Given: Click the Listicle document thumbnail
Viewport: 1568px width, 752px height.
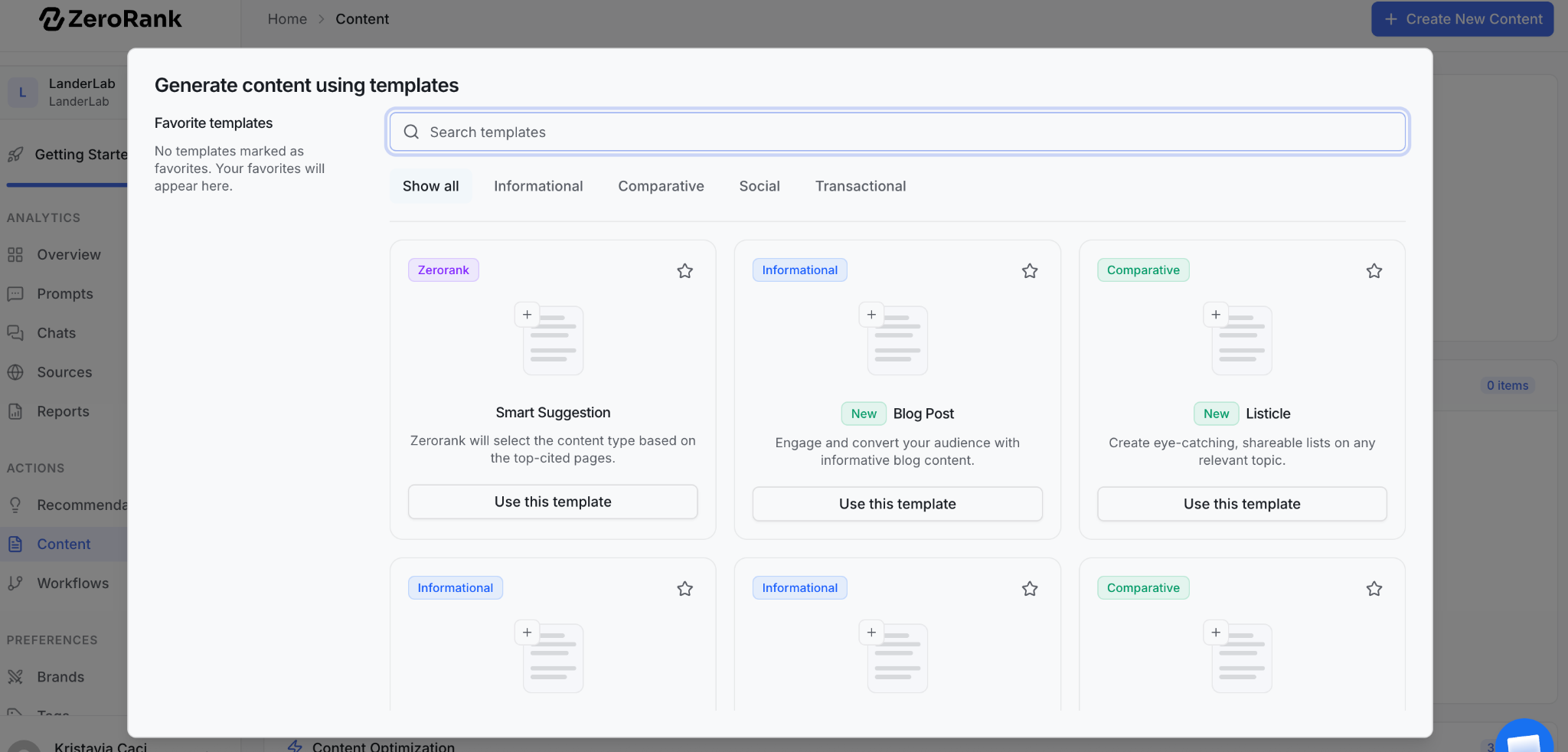Looking at the screenshot, I should click(1238, 338).
